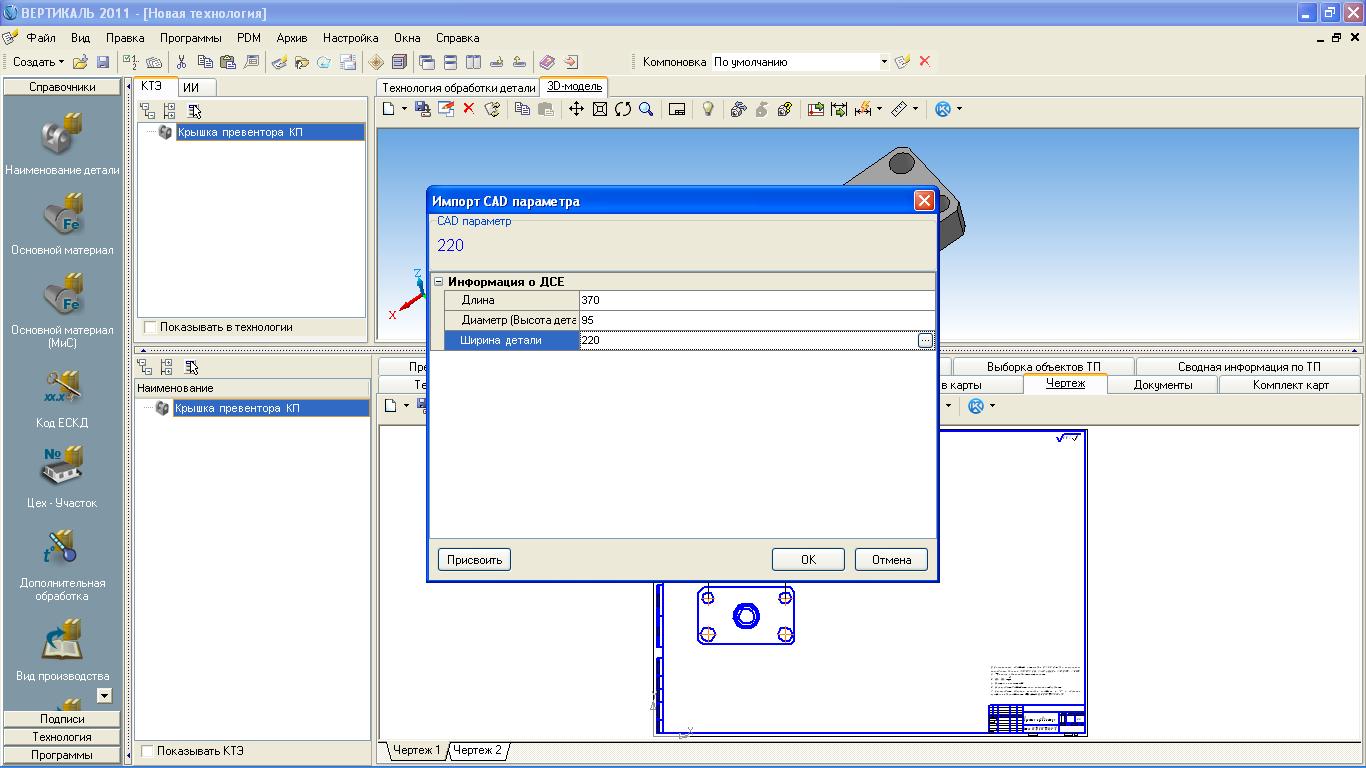1366x768 pixels.
Task: Open the Подписи sidebar section
Action: click(x=62, y=719)
